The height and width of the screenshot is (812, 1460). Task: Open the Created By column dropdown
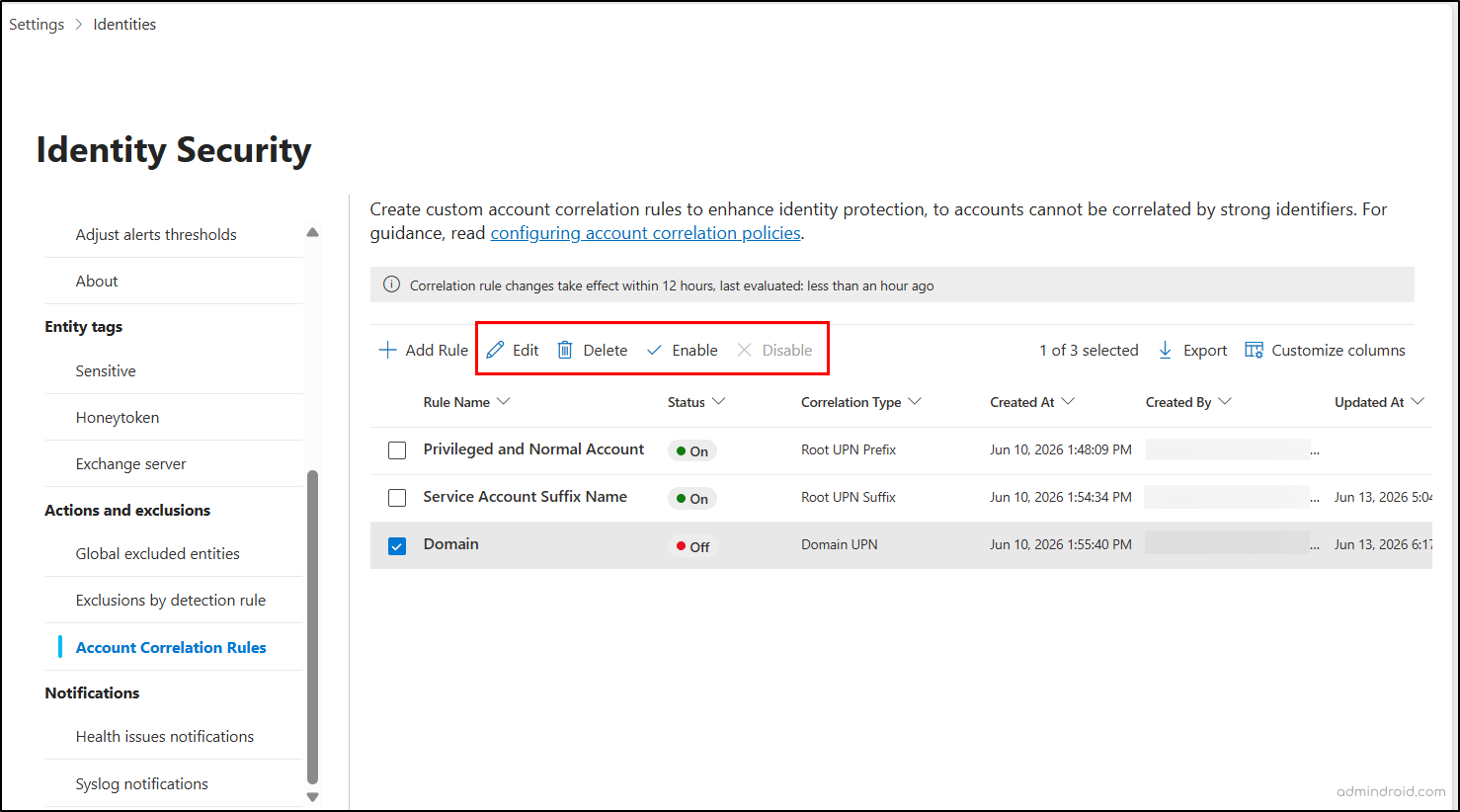1225,401
